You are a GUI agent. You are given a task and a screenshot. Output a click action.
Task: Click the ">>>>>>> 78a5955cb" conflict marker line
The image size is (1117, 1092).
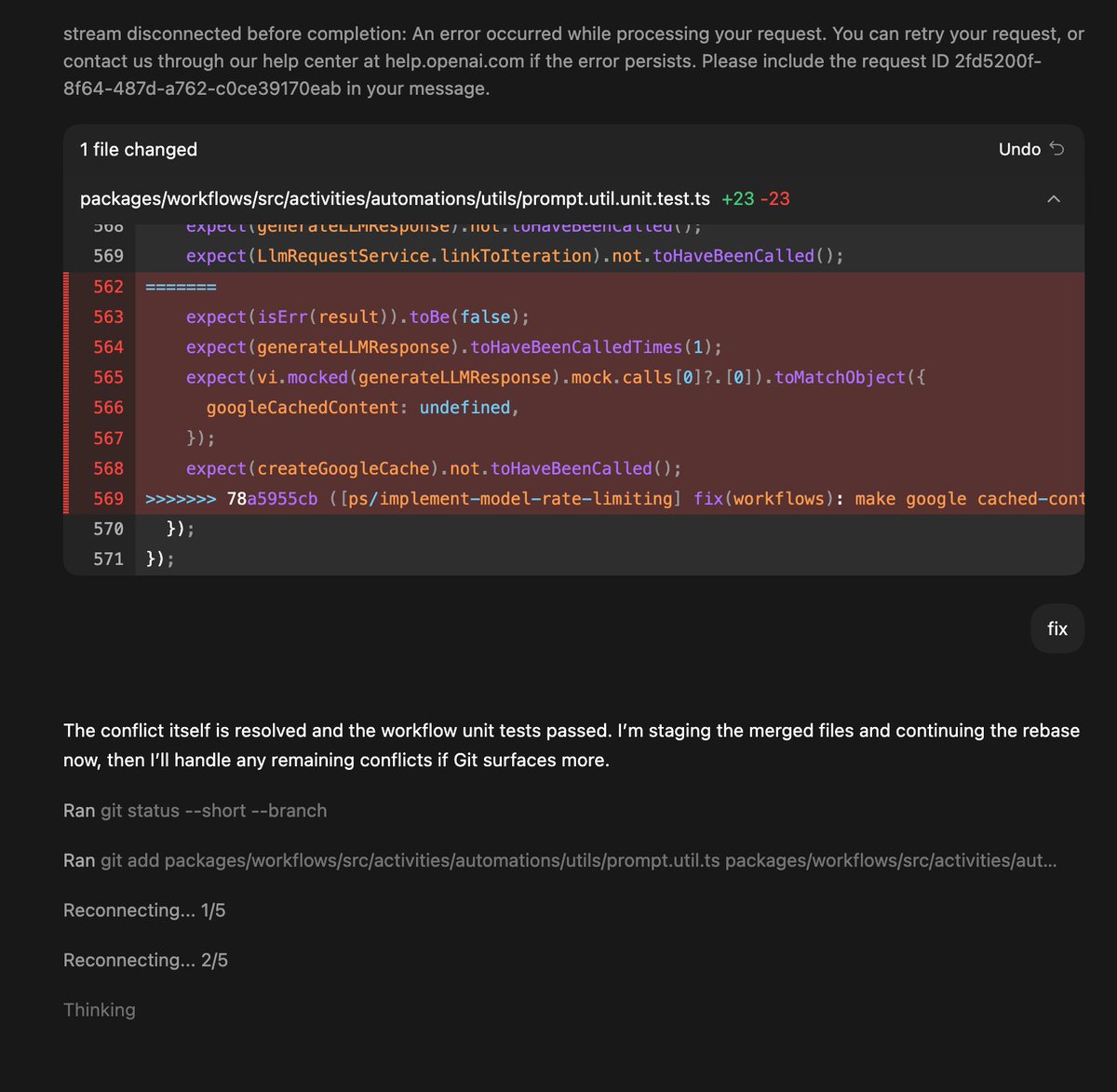[614, 499]
